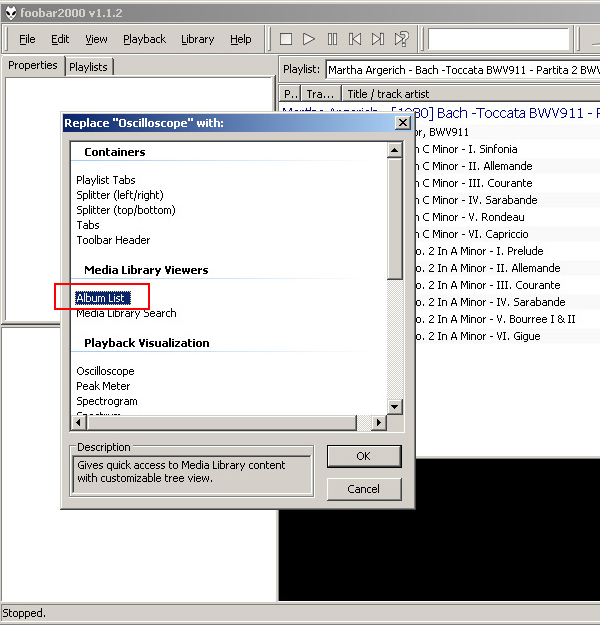Click the list's scroll up arrow

tap(395, 150)
